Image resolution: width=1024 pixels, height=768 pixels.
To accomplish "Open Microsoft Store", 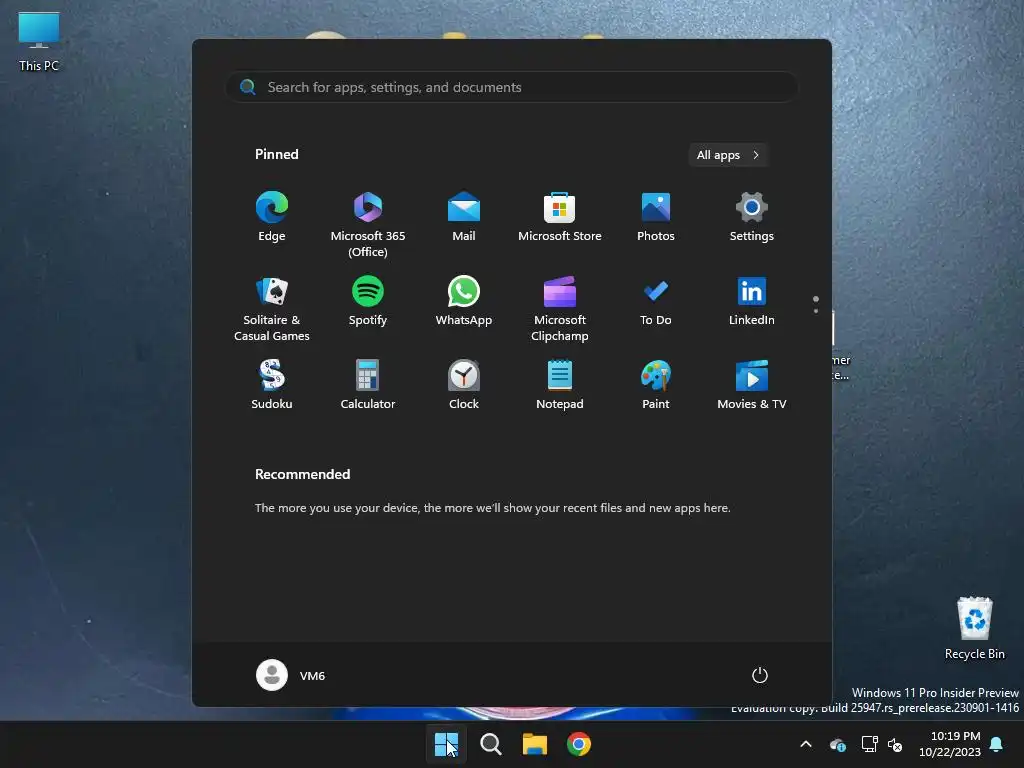I will 560,217.
